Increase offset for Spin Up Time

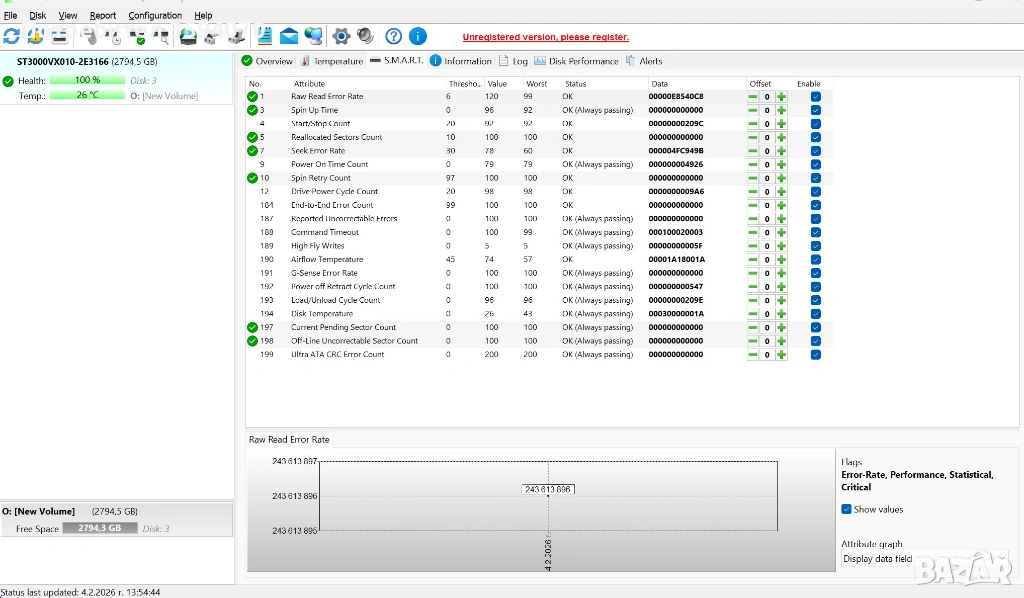pos(781,110)
